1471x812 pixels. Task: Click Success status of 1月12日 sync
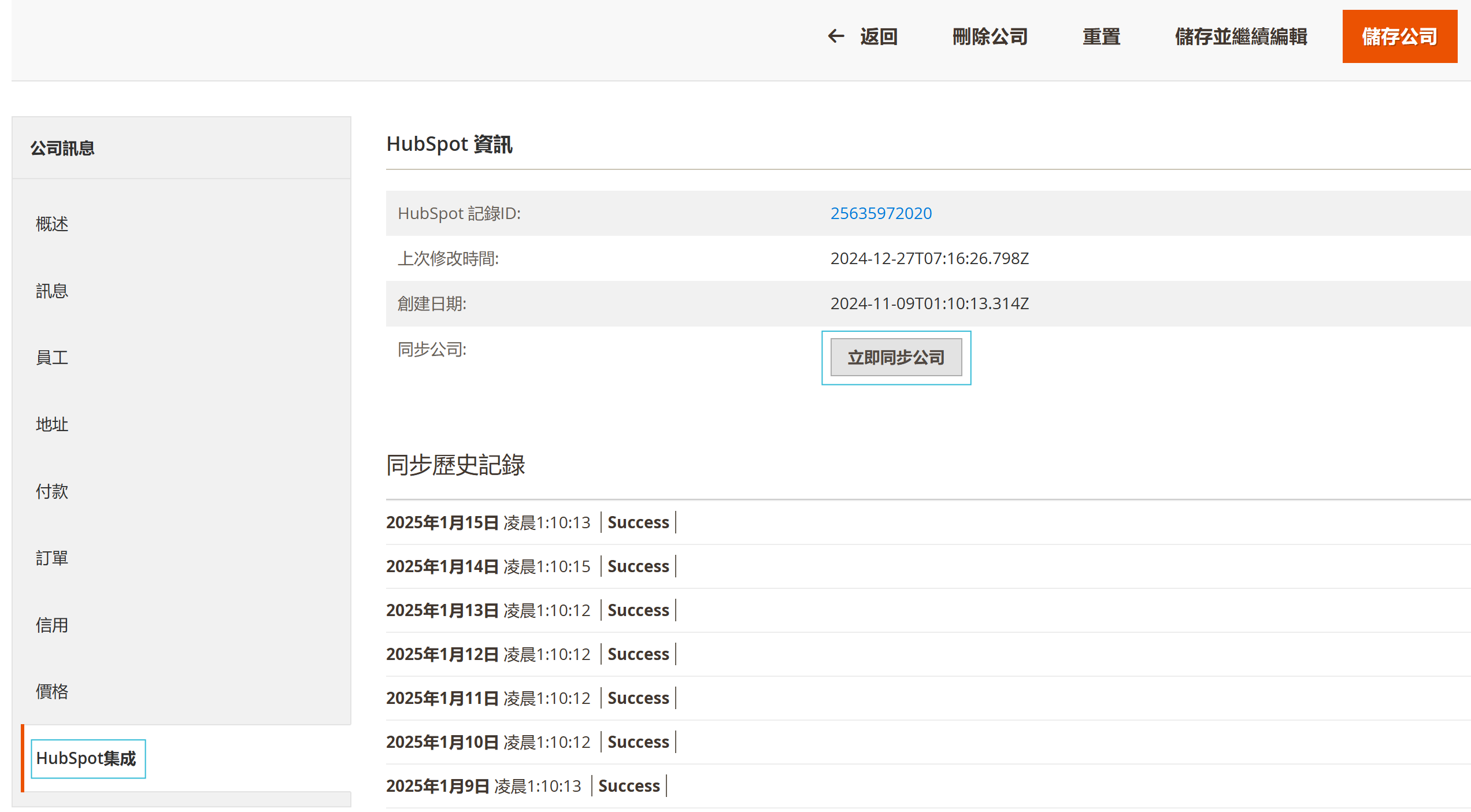pyautogui.click(x=638, y=654)
